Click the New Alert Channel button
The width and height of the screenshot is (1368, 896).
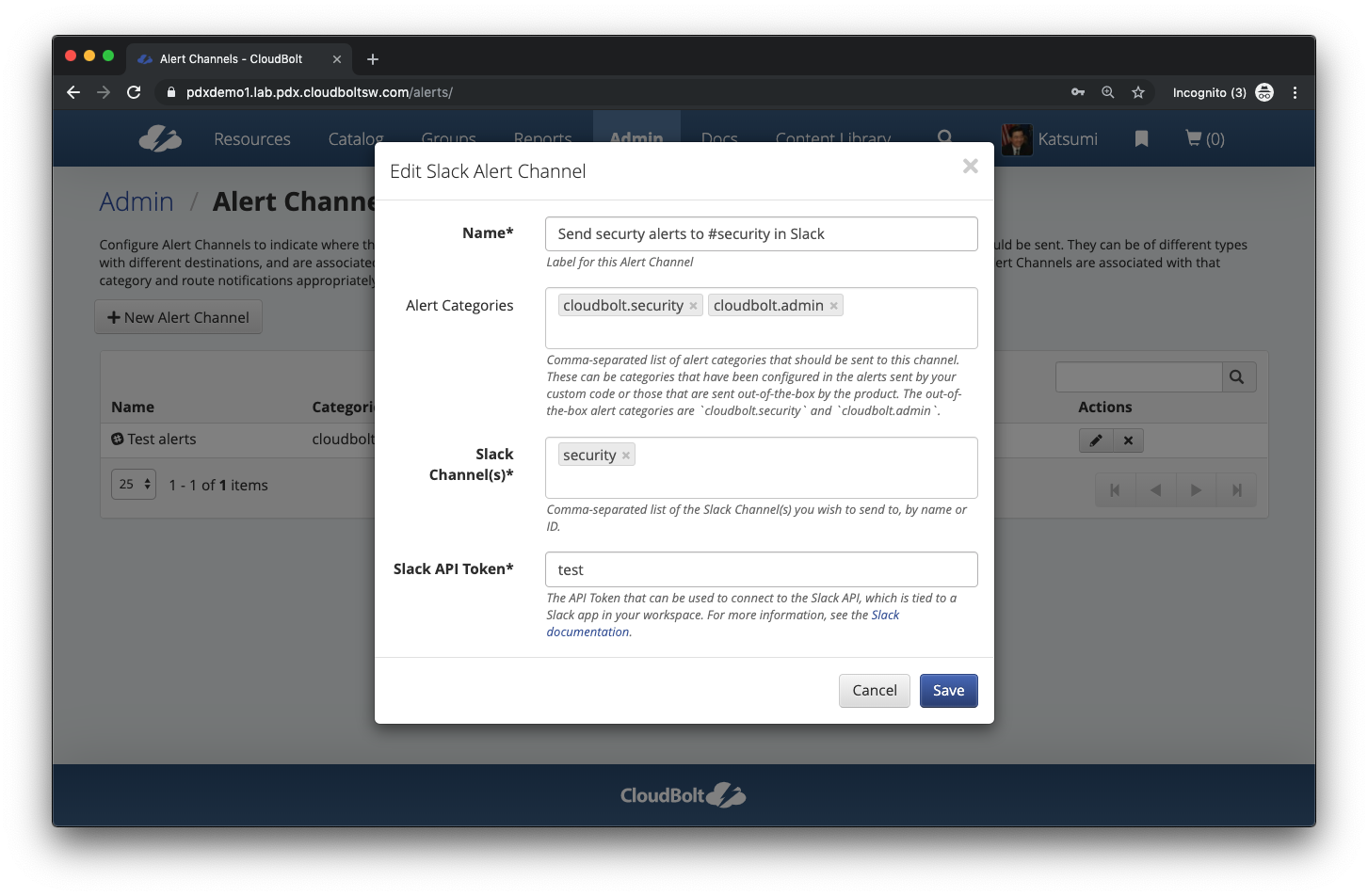[178, 317]
